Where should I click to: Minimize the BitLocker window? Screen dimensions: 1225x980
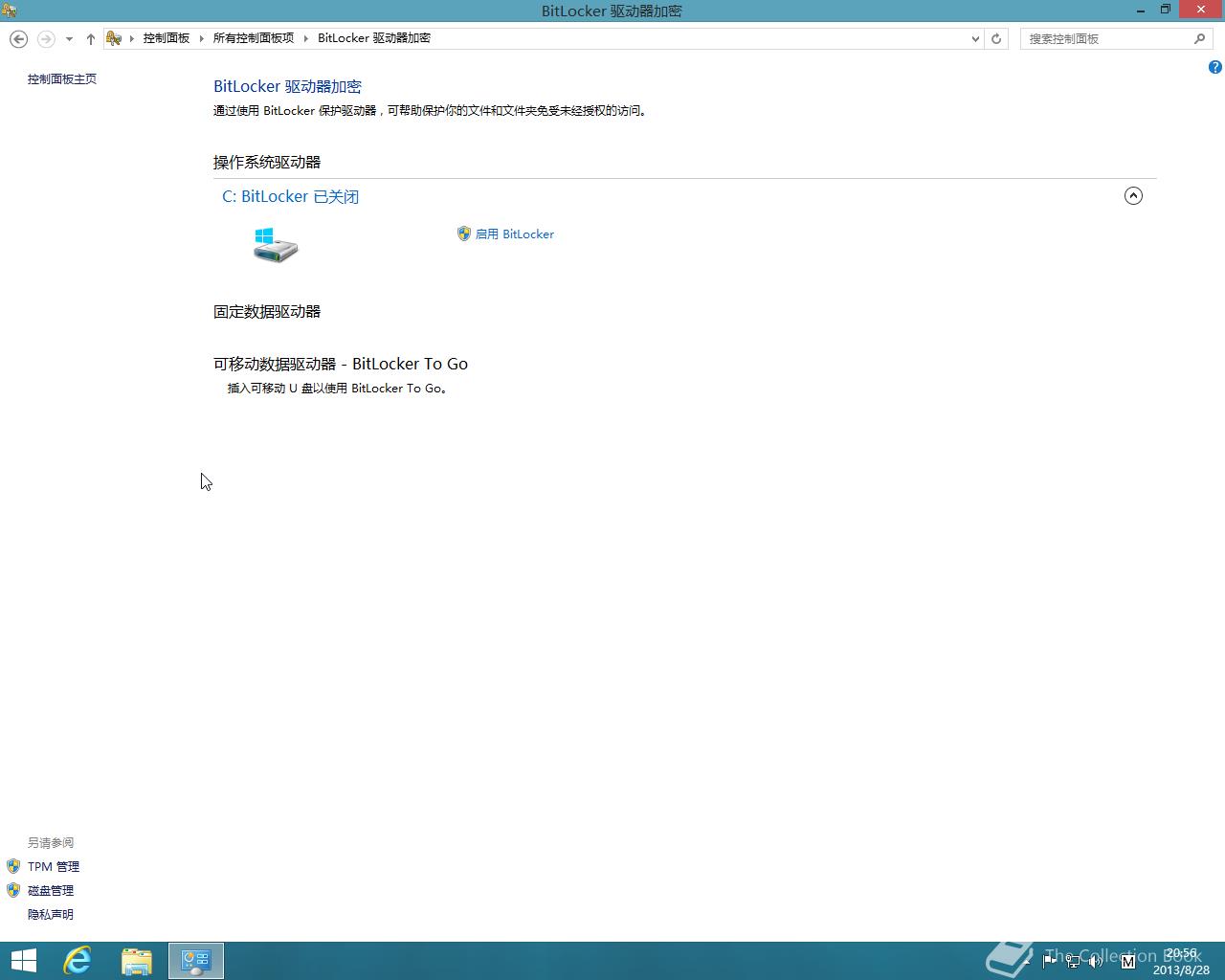tap(1141, 11)
